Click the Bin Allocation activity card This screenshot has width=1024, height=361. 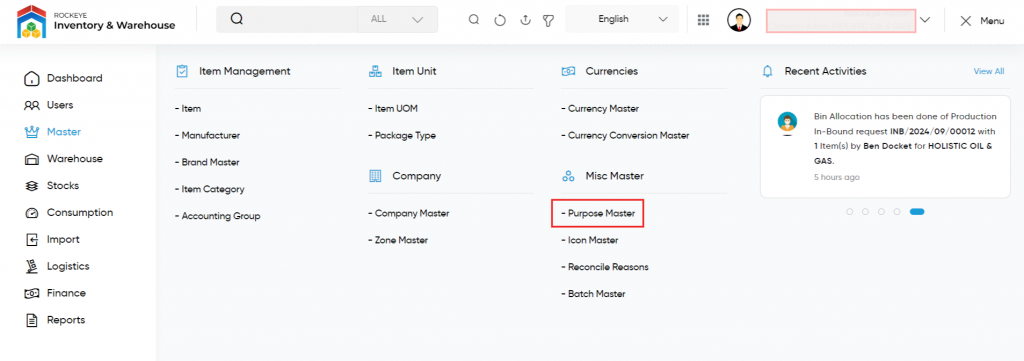pos(885,146)
